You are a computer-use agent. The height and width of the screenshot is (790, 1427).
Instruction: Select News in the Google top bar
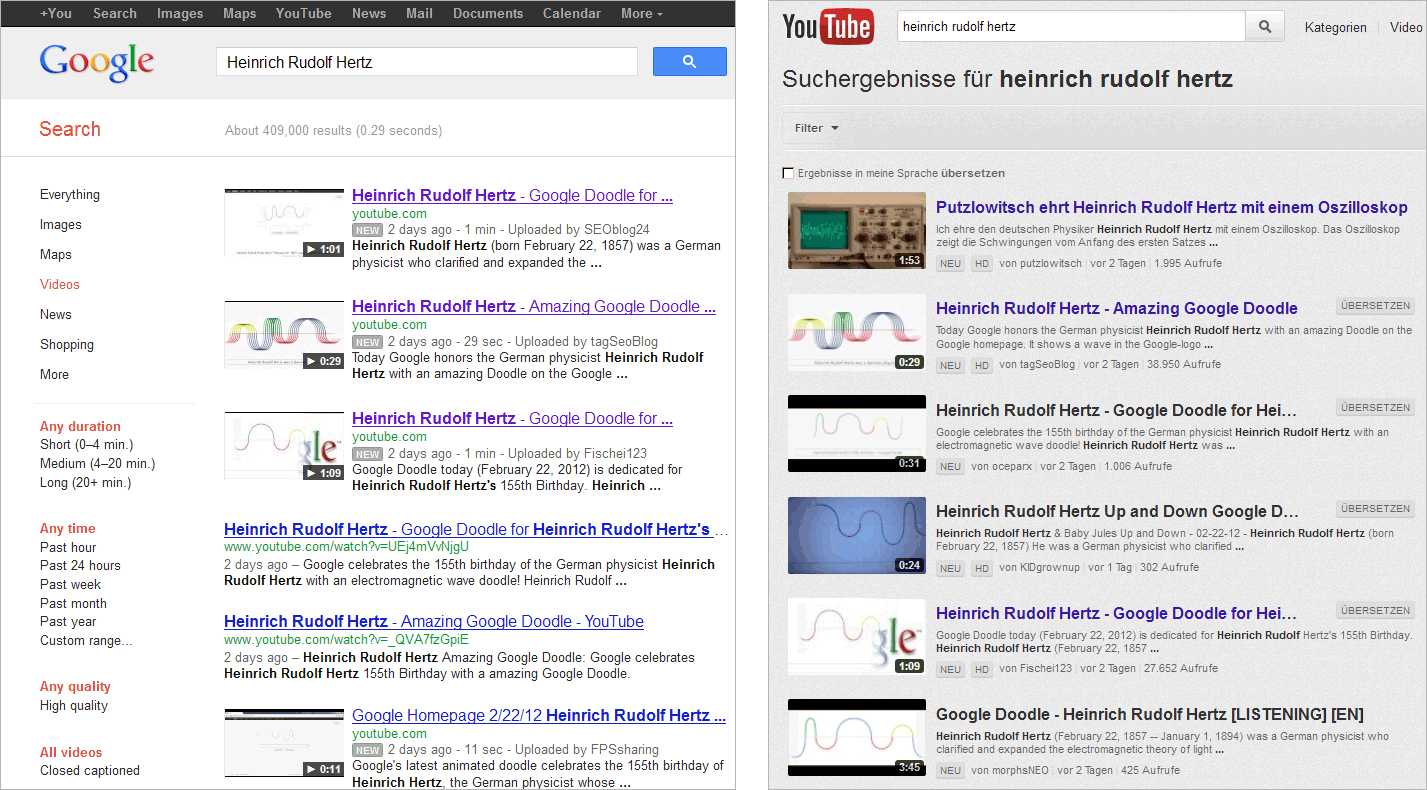click(x=369, y=13)
